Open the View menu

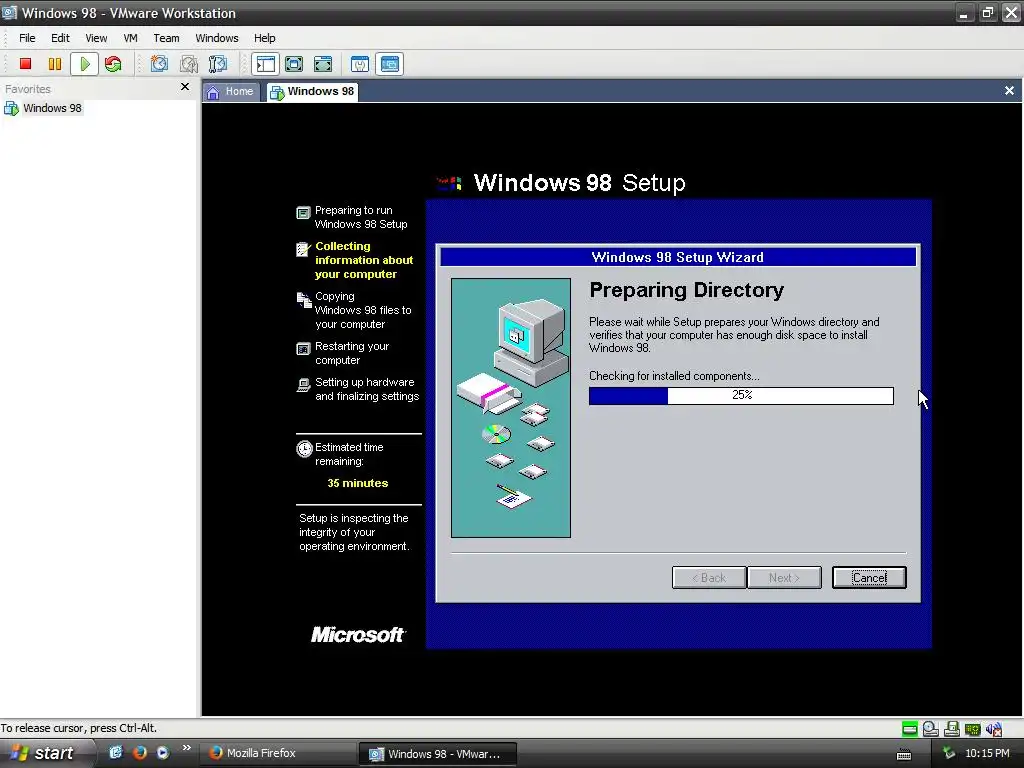(x=96, y=38)
